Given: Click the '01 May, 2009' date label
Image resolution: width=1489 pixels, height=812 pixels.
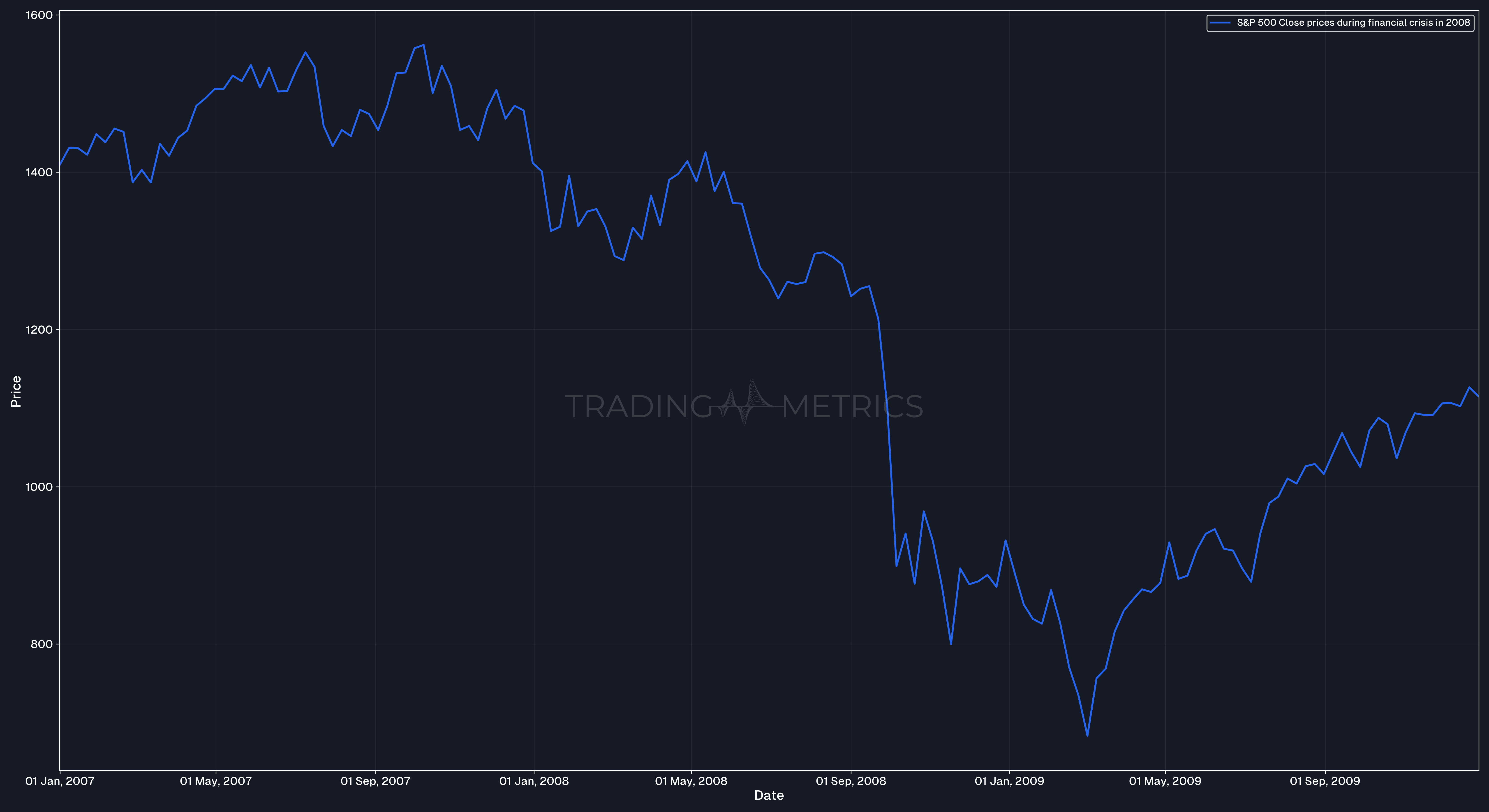Looking at the screenshot, I should (1165, 781).
